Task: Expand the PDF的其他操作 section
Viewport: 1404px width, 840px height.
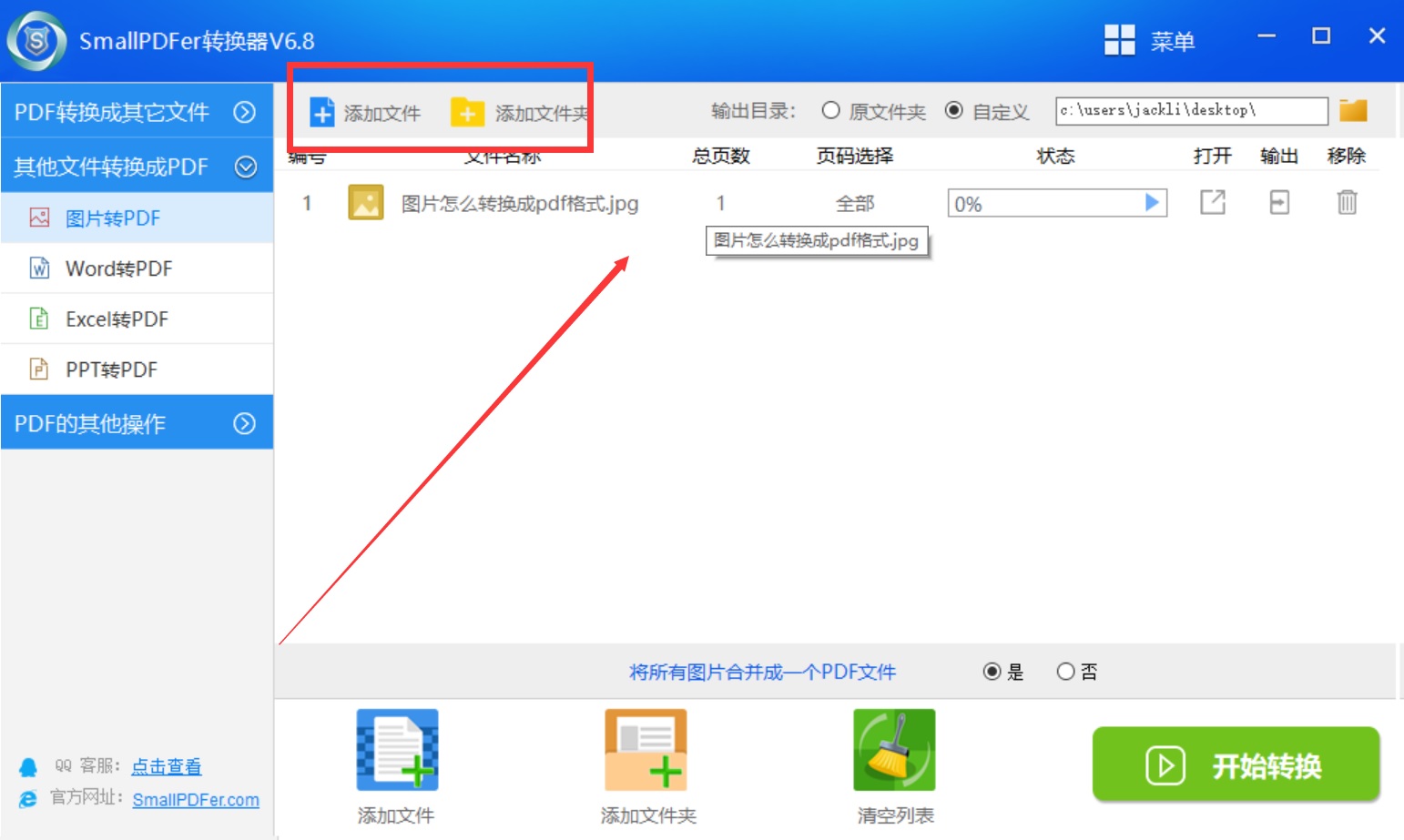Action: 137,423
